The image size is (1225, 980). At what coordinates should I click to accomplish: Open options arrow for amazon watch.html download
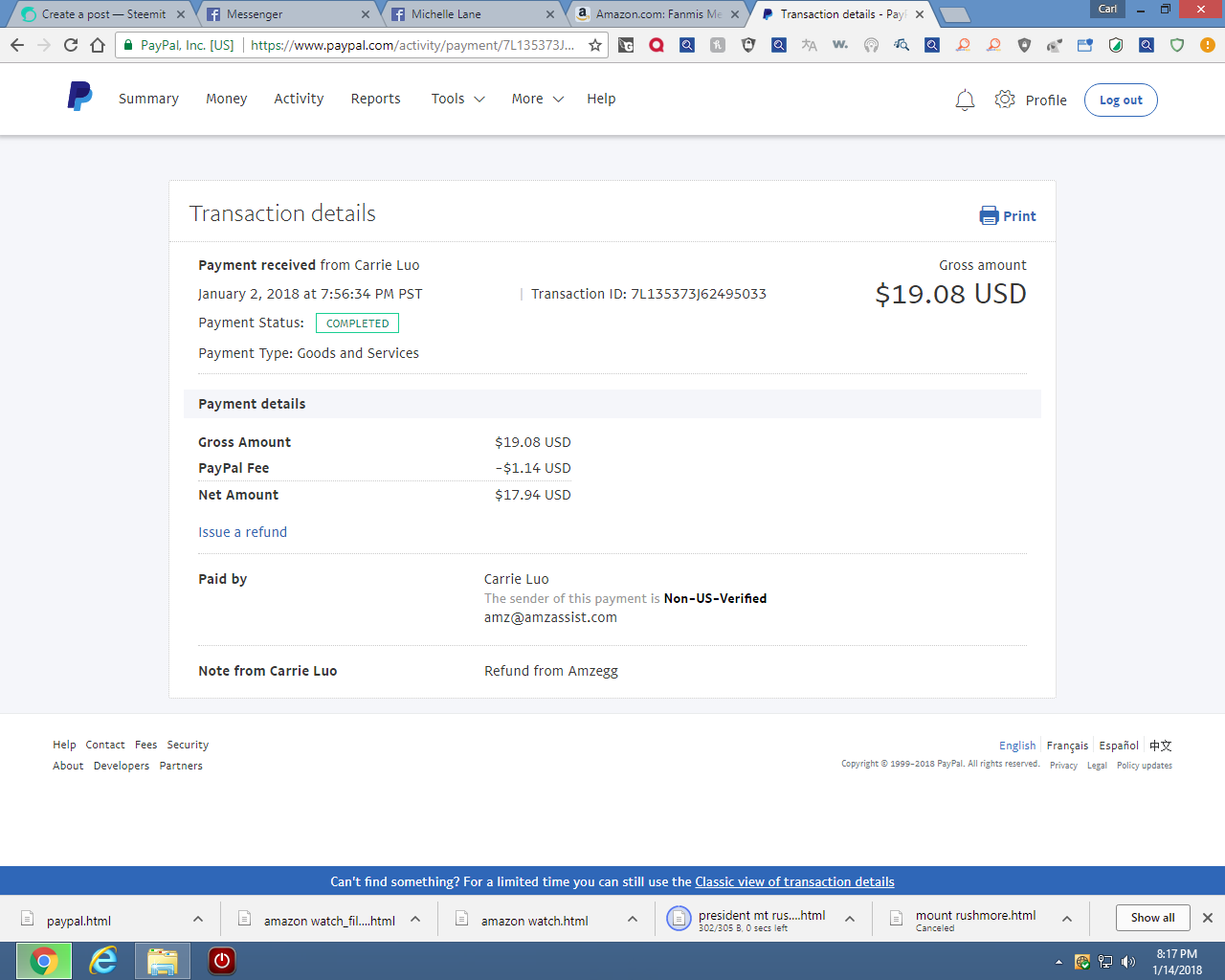coord(633,919)
